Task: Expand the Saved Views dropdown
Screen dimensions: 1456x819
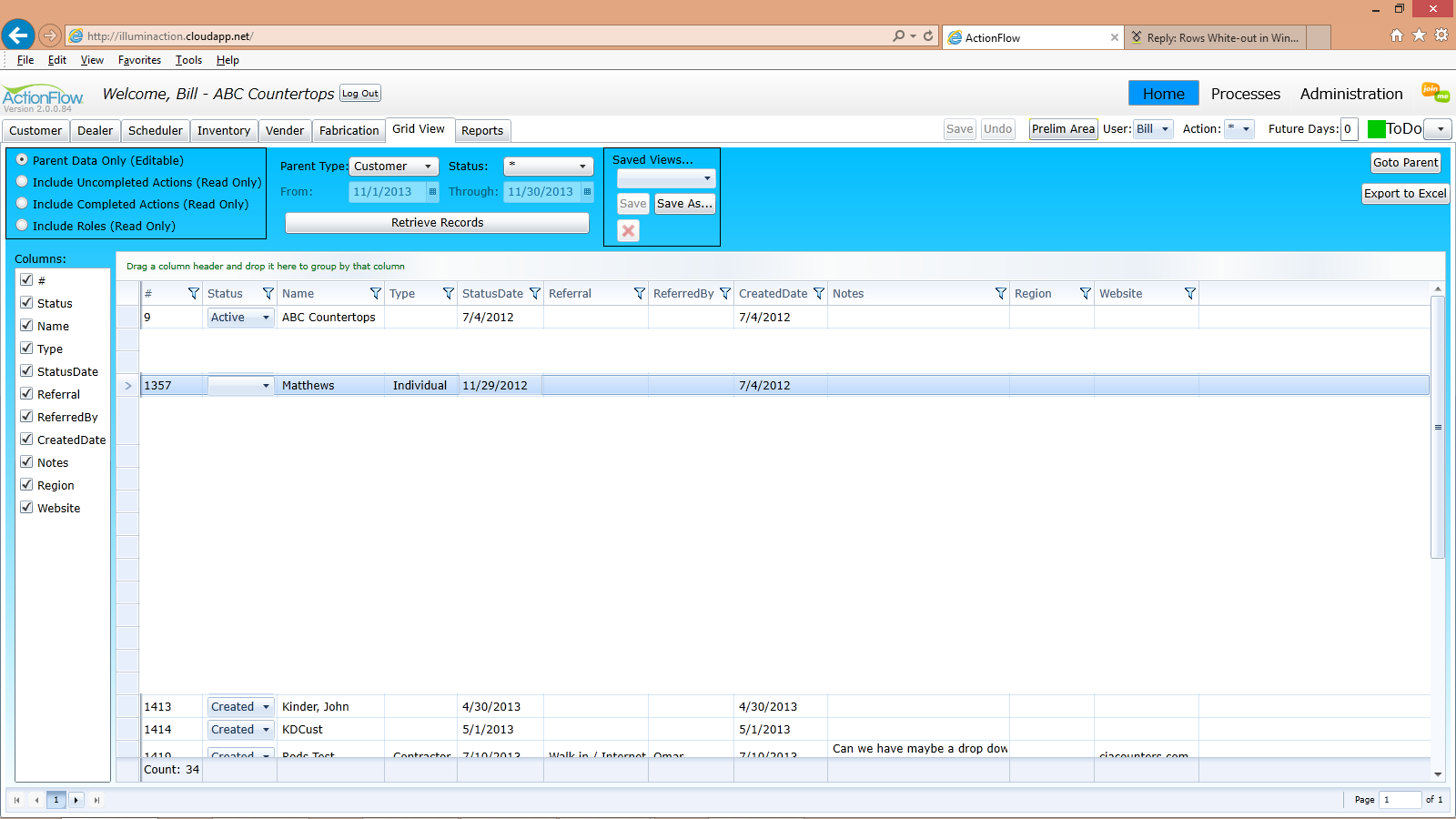Action: 666,178
